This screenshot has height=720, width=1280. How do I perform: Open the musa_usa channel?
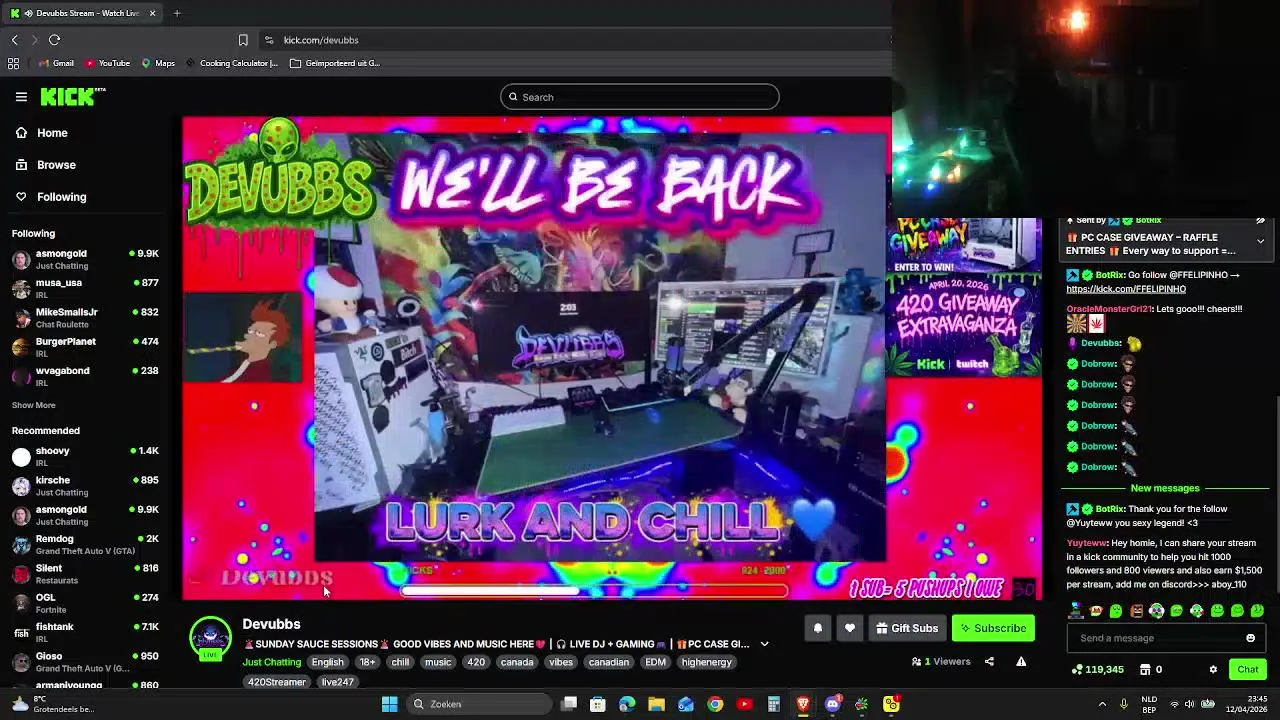(85, 288)
